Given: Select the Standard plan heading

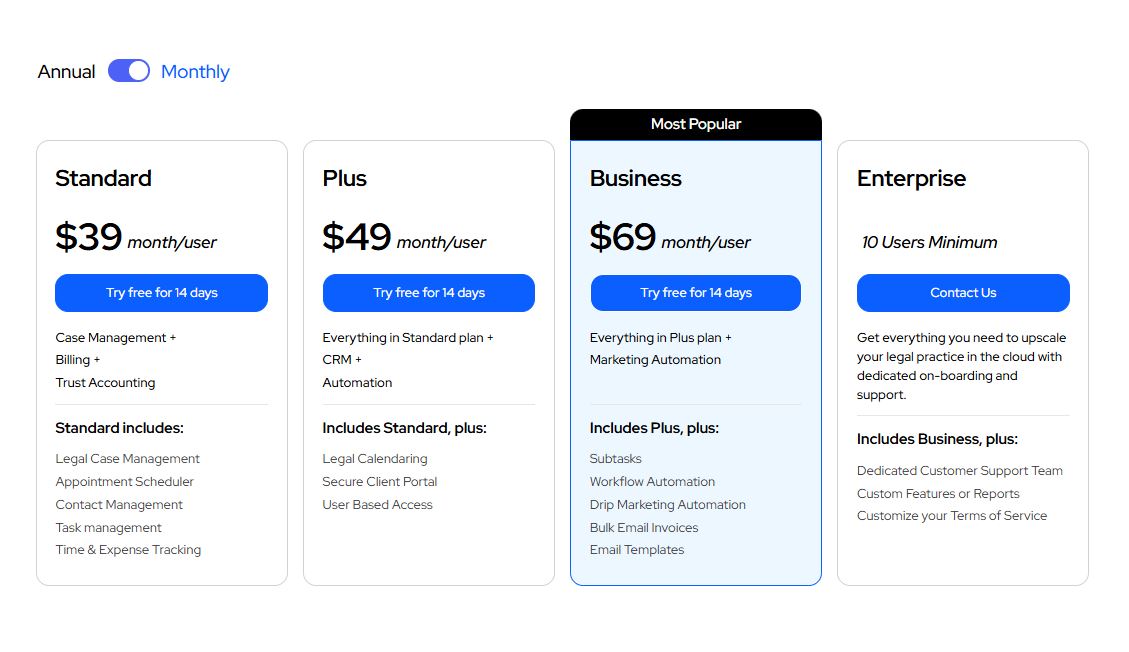Looking at the screenshot, I should [x=103, y=178].
